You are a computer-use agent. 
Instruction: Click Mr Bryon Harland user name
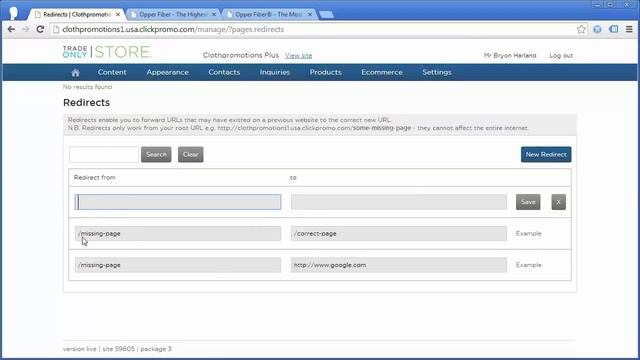click(510, 56)
